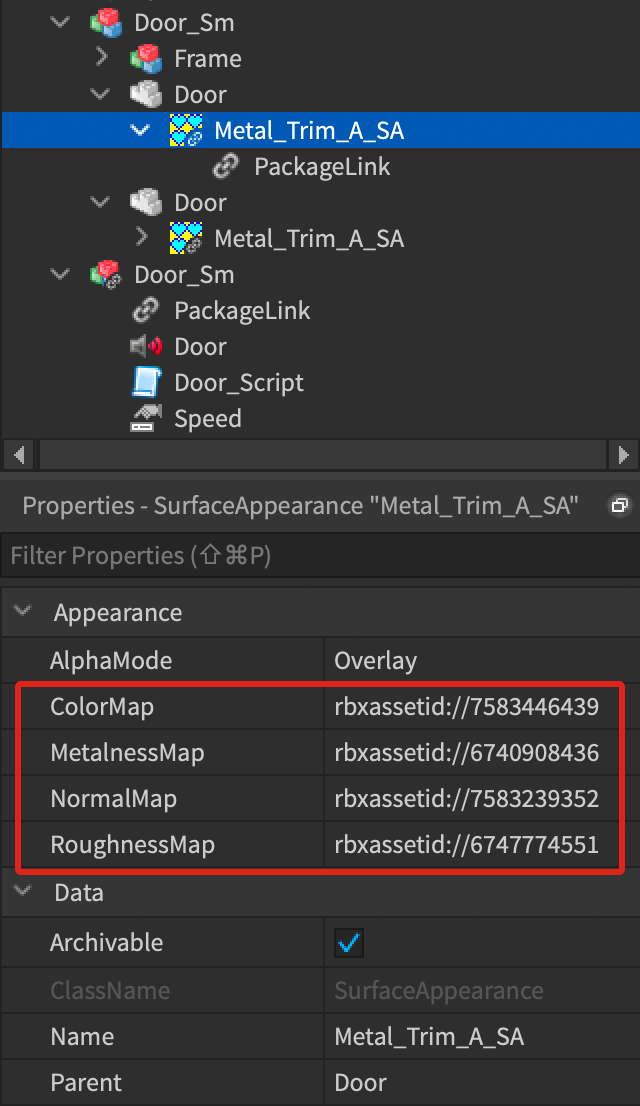Expand the Frame tree node
Screen dimensions: 640x1106
[x=101, y=57]
